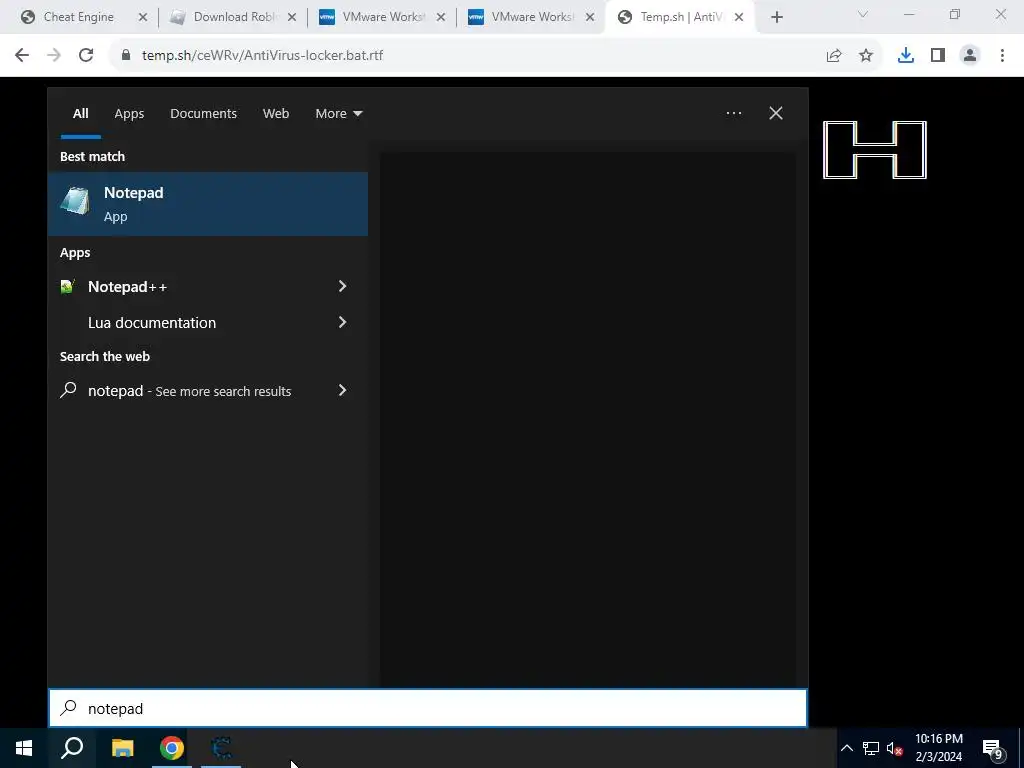Expand the notepad web search arrow
The image size is (1024, 768).
tap(342, 390)
